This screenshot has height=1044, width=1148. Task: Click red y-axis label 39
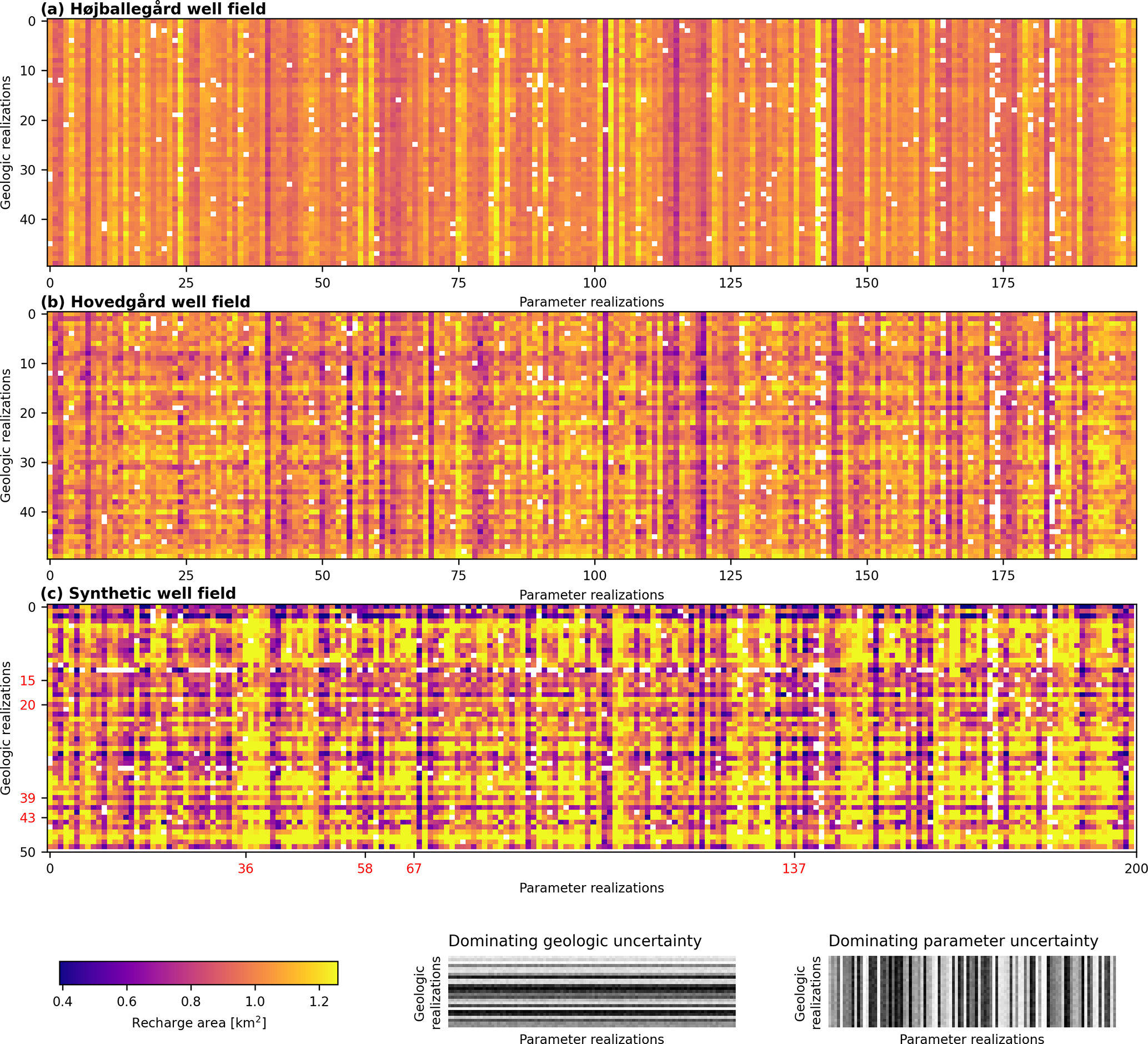pyautogui.click(x=27, y=798)
